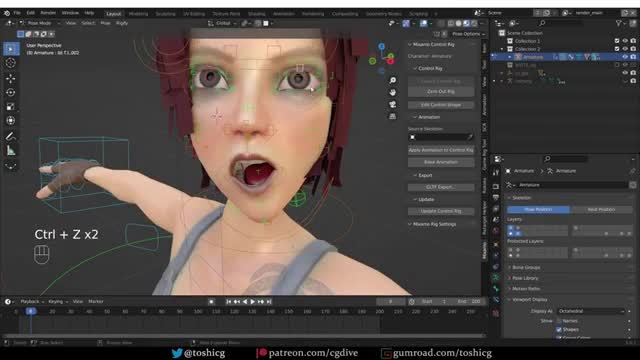640x360 pixels.
Task: Select the Rotate tool
Action: 11,93
